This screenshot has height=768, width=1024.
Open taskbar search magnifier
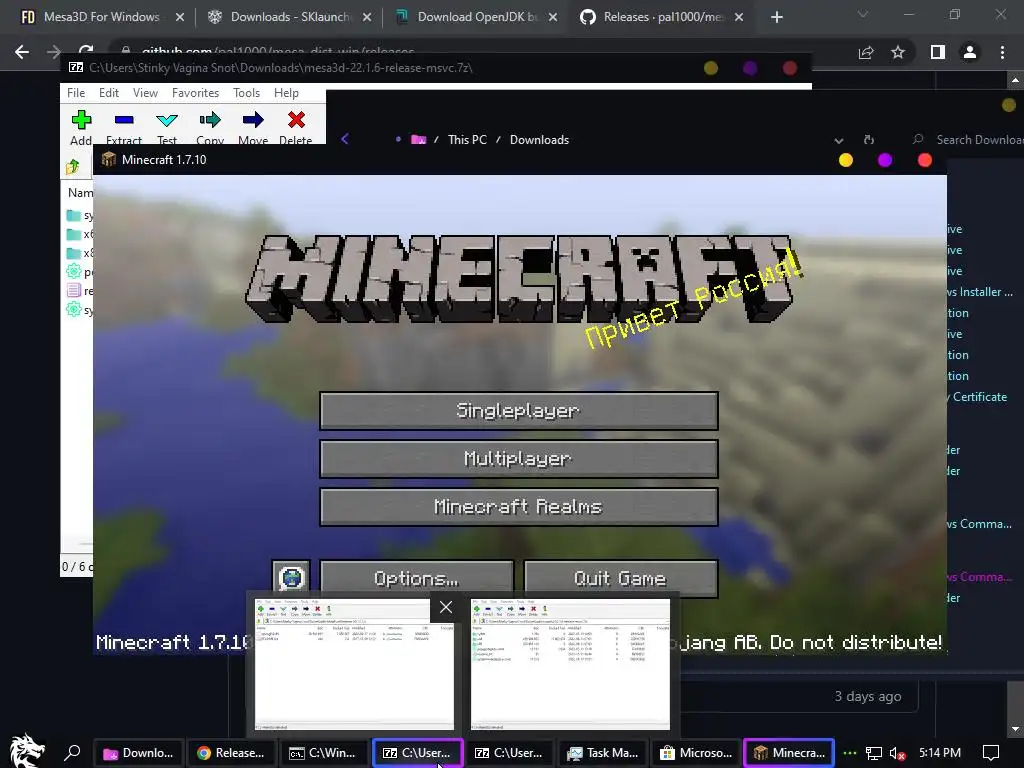(x=72, y=753)
